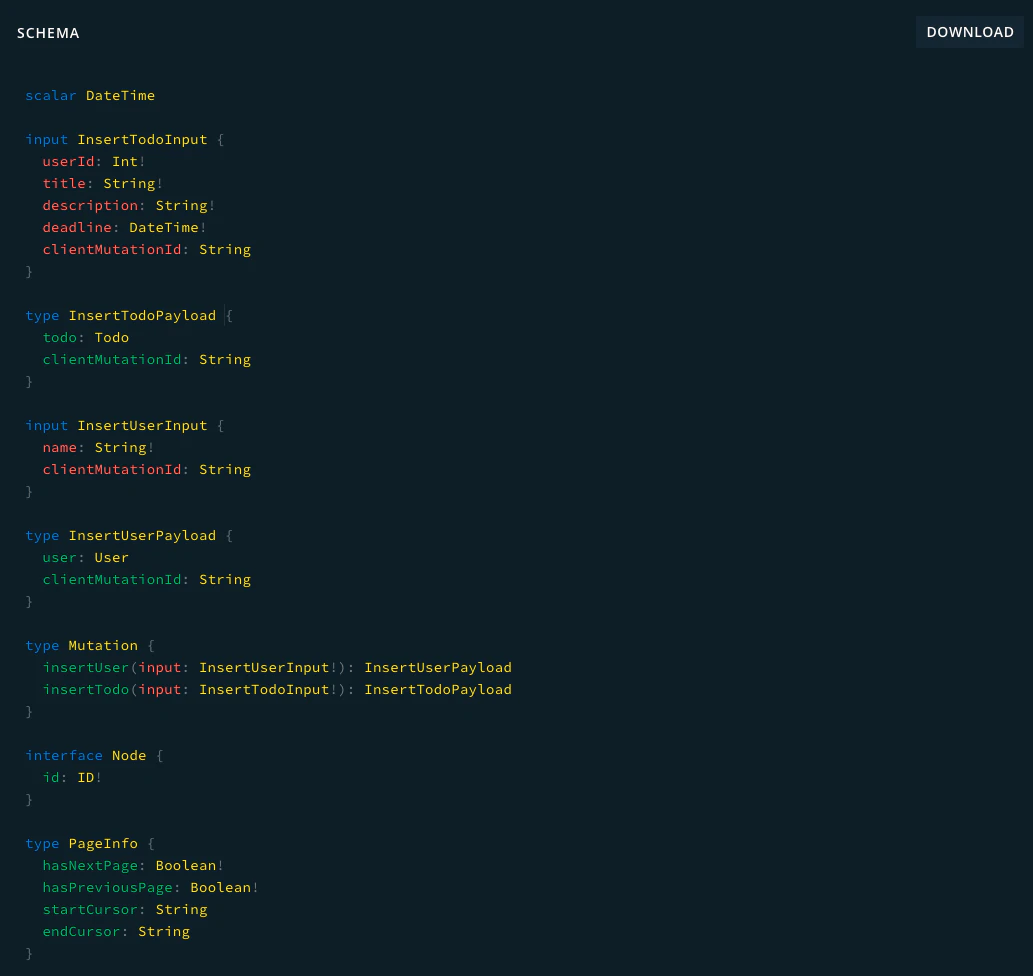1033x976 pixels.
Task: Click the DOWNLOAD button
Action: point(969,32)
